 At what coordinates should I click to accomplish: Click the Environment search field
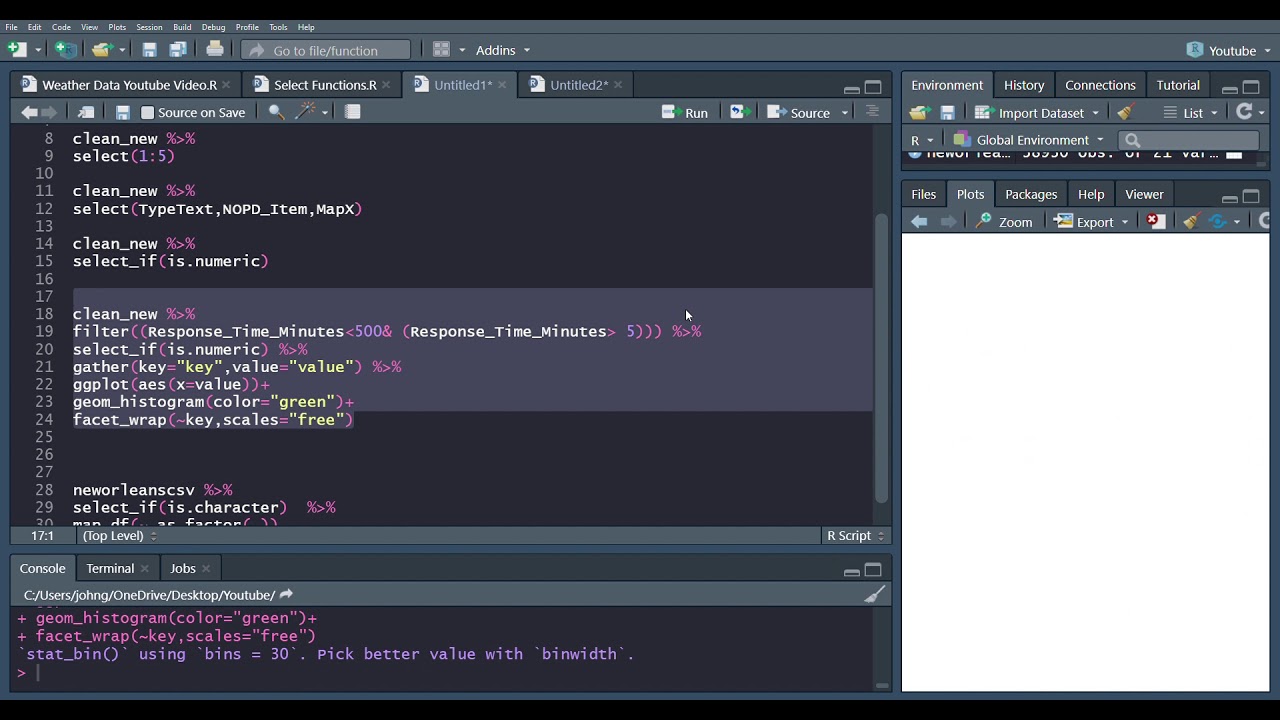pyautogui.click(x=1188, y=140)
